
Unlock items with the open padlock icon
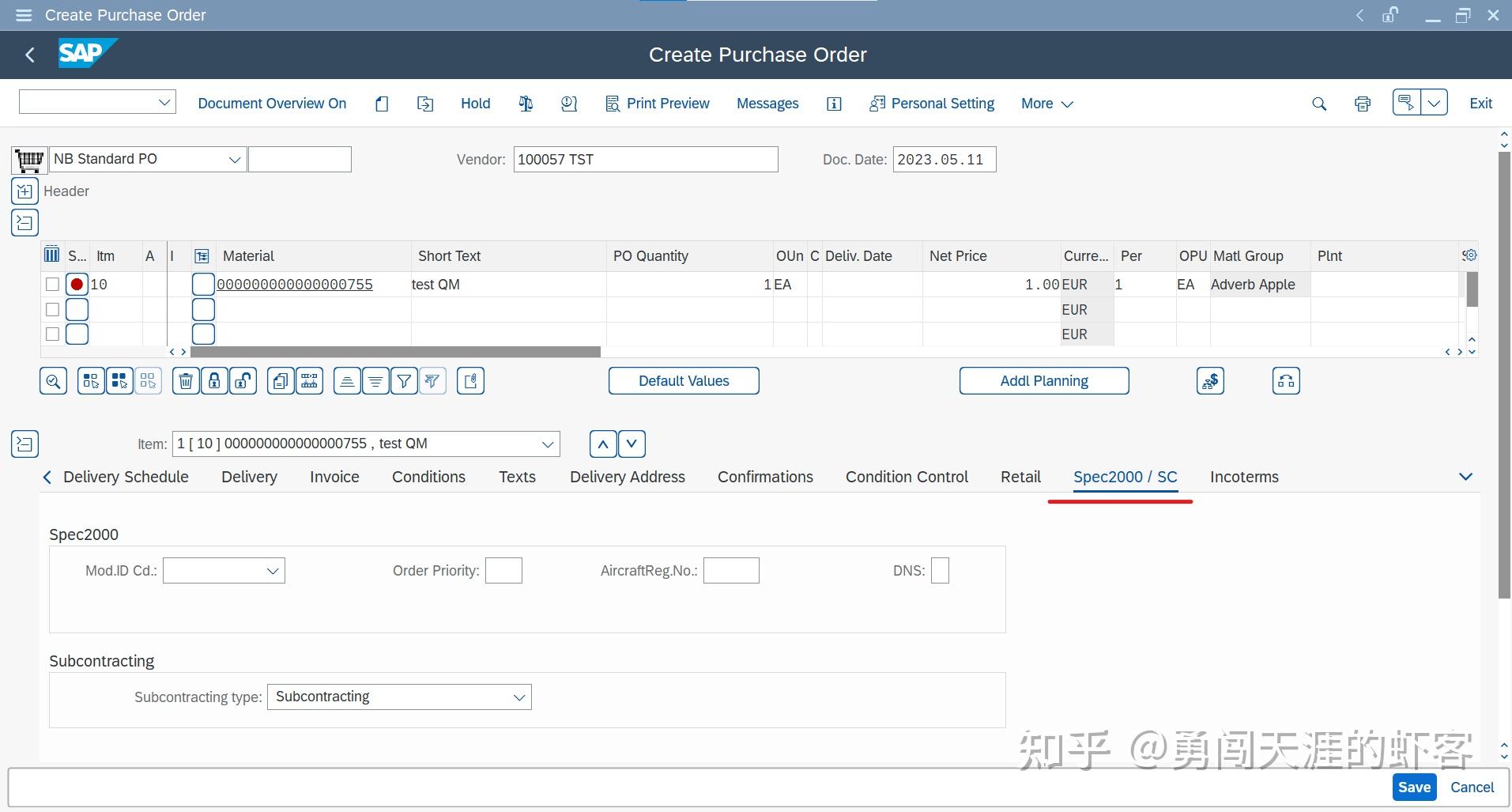coord(243,380)
